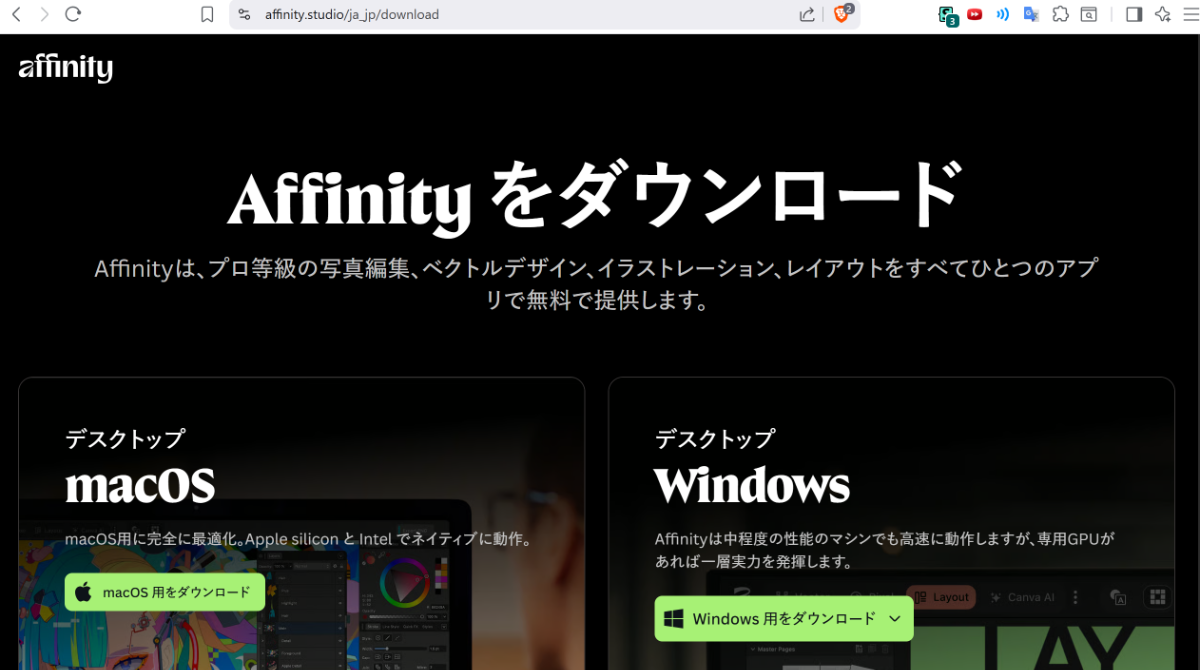Viewport: 1200px width, 670px height.
Task: Click the window search extension icon
Action: click(1089, 14)
